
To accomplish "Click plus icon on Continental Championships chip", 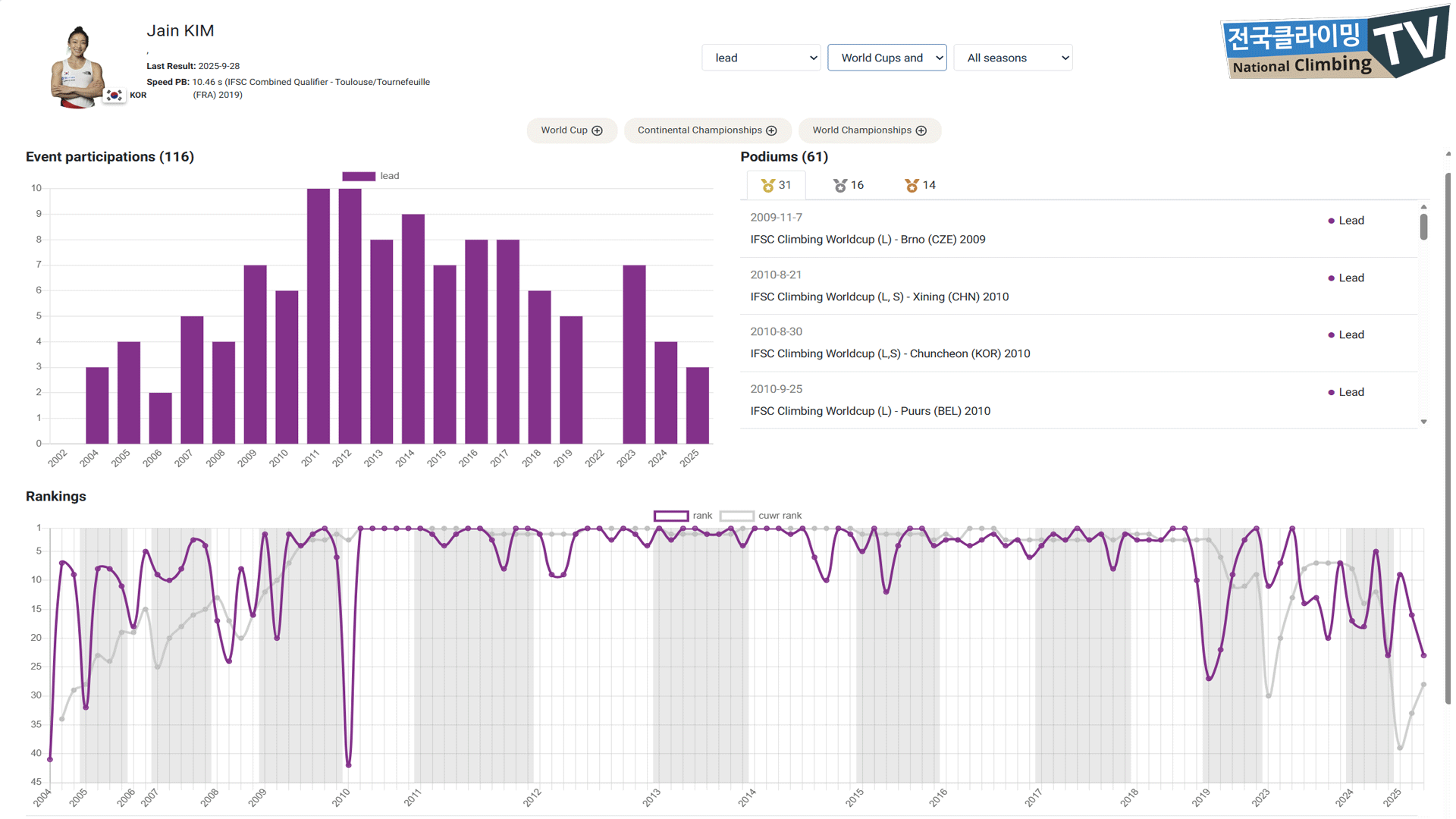I will click(771, 130).
